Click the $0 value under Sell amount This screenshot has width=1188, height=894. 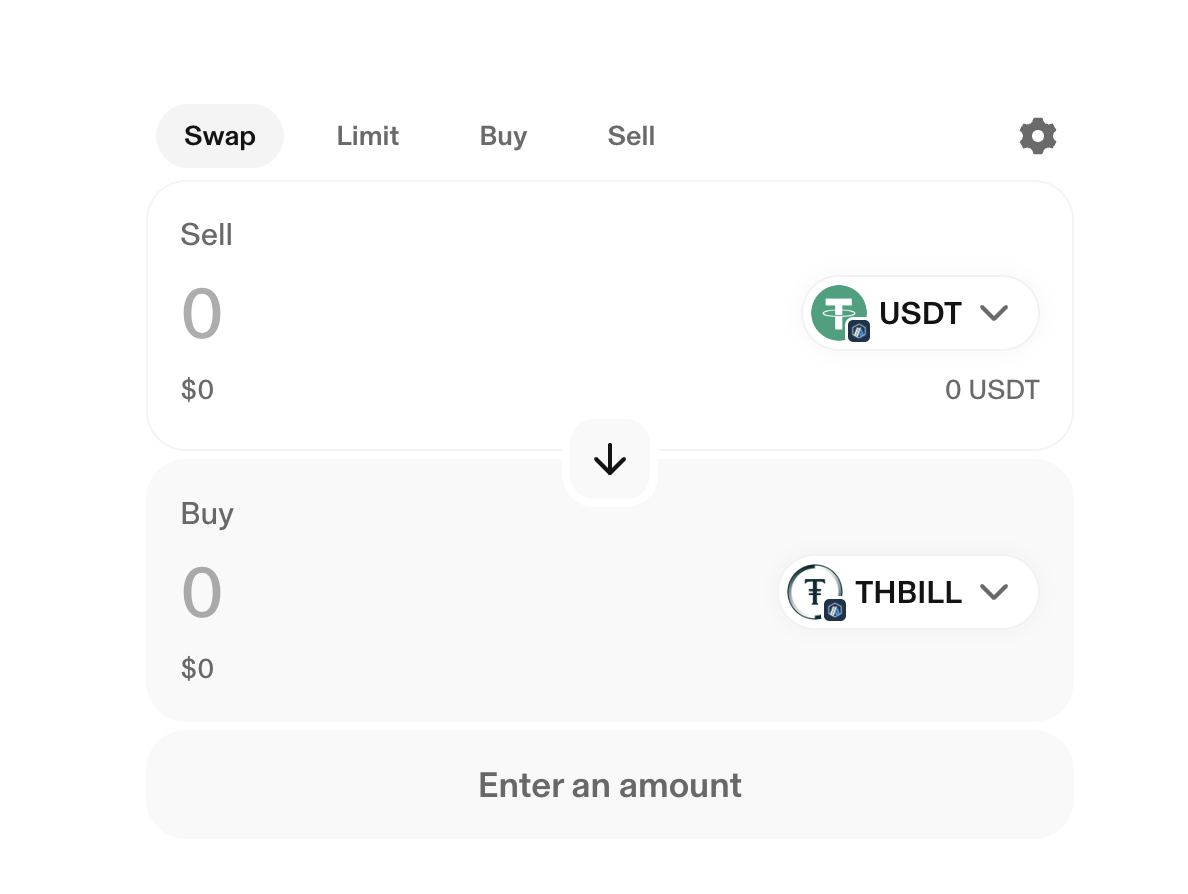pyautogui.click(x=197, y=390)
